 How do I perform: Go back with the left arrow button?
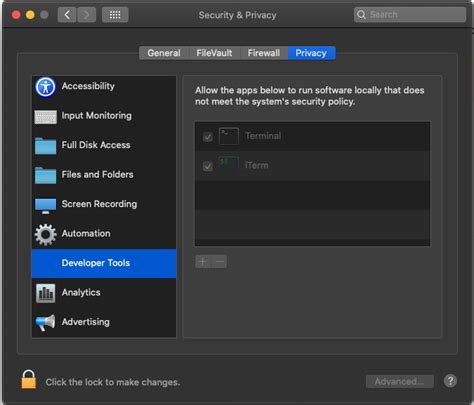67,15
